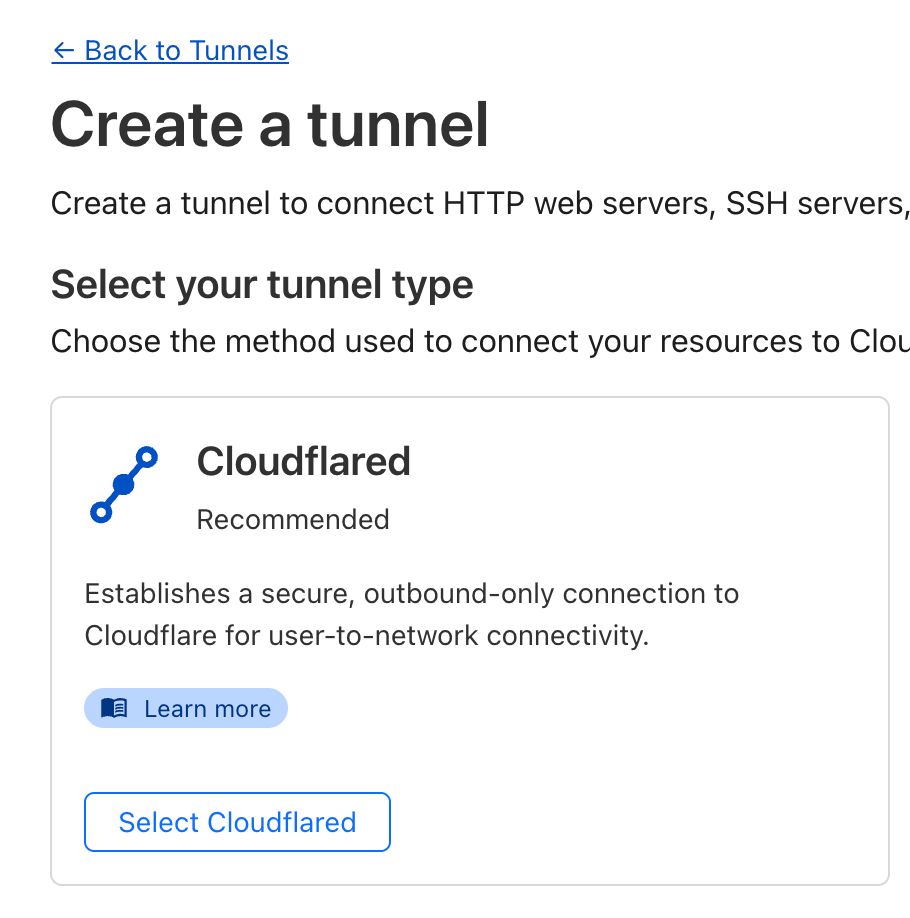The width and height of the screenshot is (910, 918).
Task: Select the Cloudflared option for tunnel creation
Action: click(x=236, y=821)
